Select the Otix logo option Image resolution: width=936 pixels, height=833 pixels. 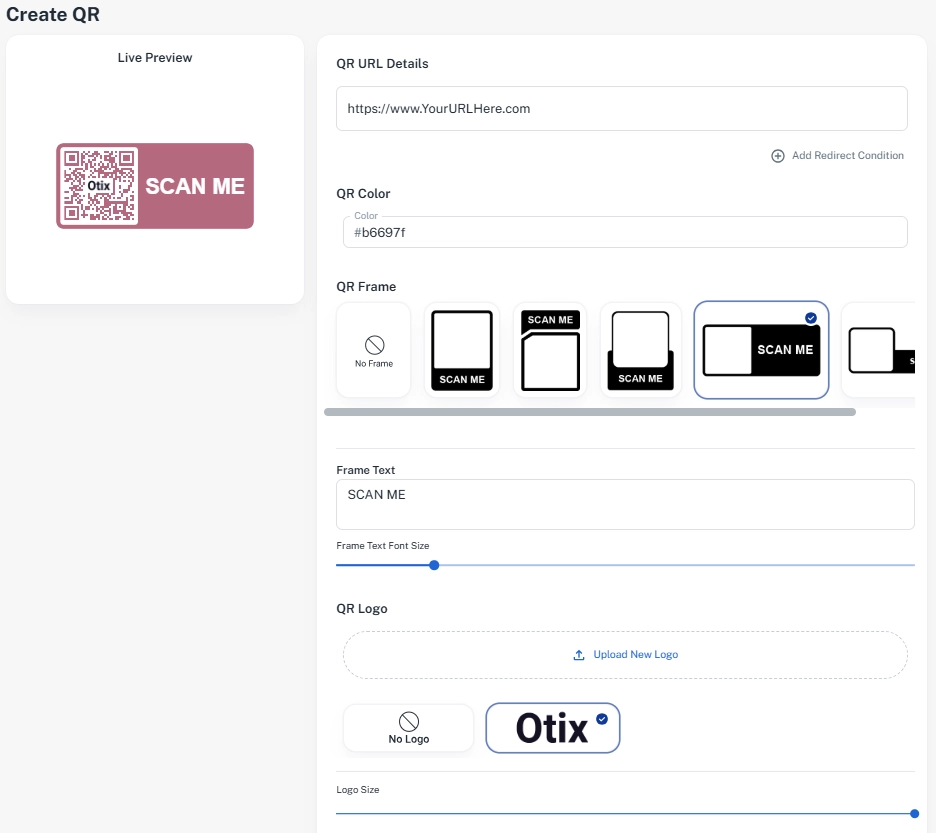pyautogui.click(x=552, y=727)
